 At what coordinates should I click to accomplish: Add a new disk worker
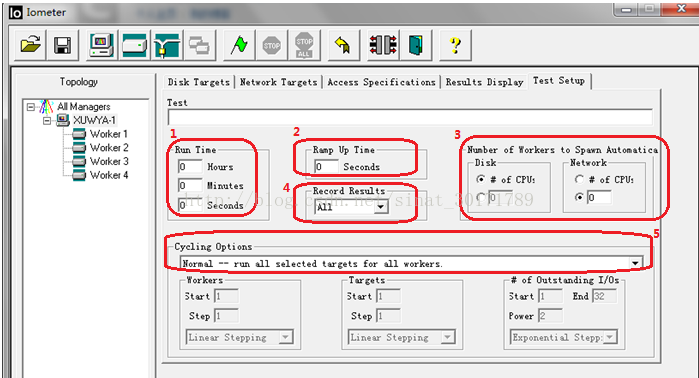(x=134, y=45)
